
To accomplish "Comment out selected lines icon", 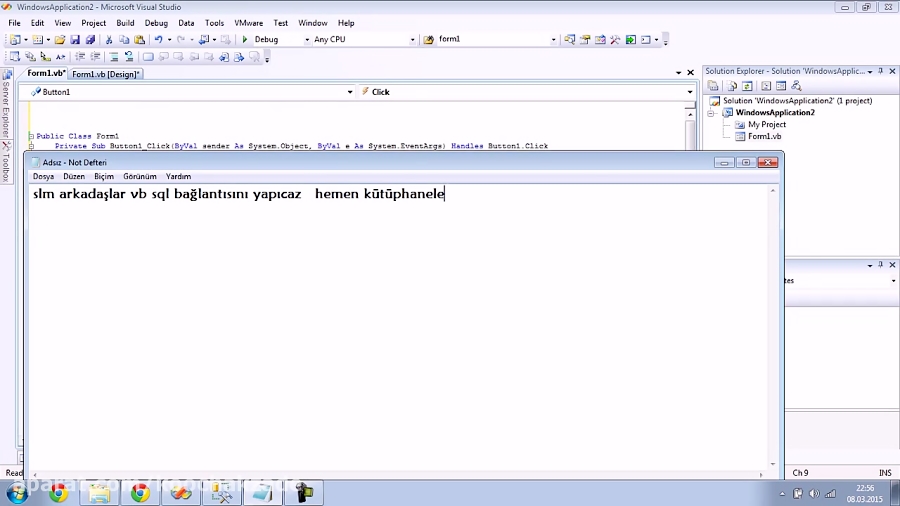I will (114, 56).
